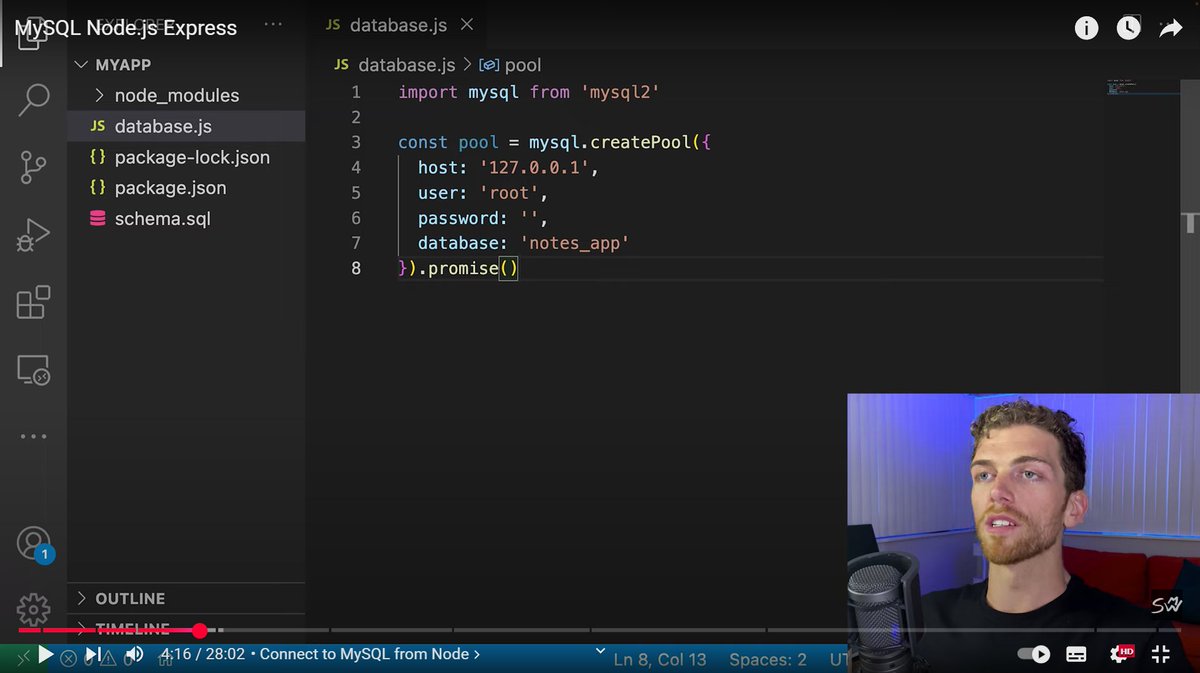Open package.json file
Image resolution: width=1200 pixels, height=673 pixels.
pos(186,188)
